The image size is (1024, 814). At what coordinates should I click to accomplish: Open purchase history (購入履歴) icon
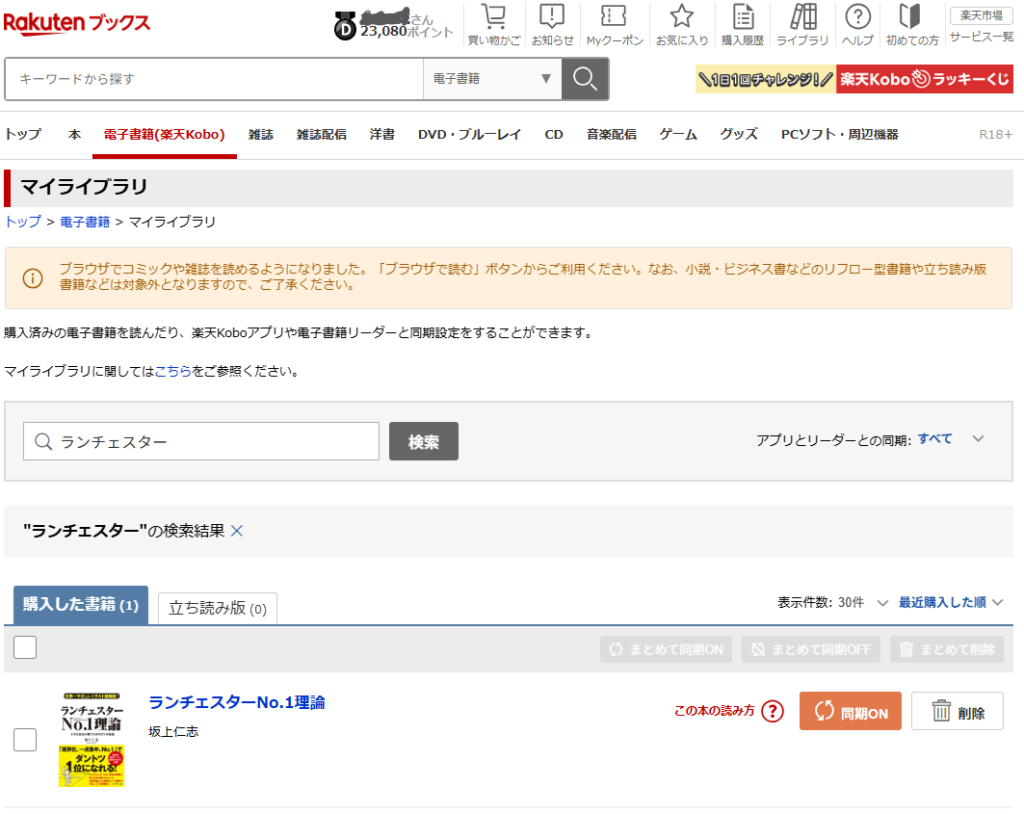pos(743,25)
